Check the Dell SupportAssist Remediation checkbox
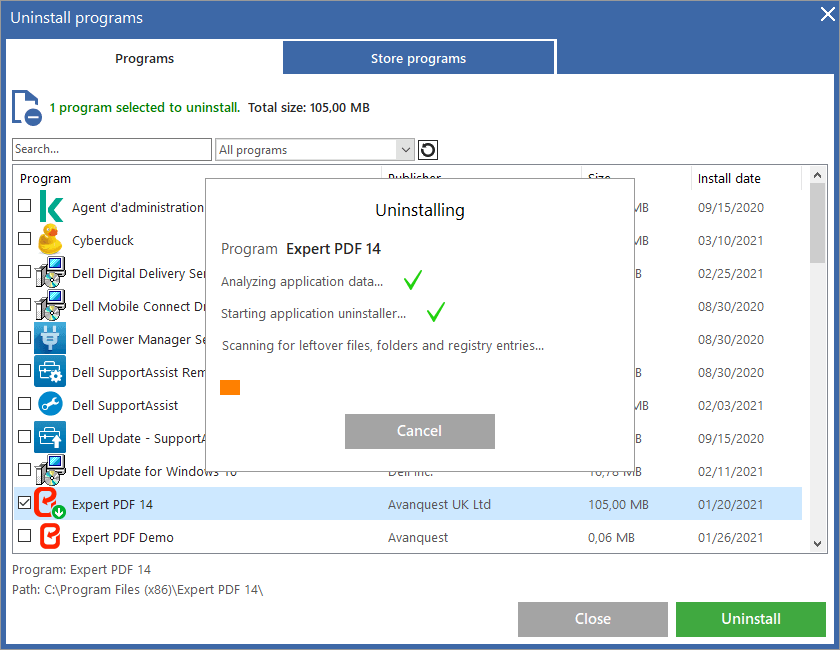The width and height of the screenshot is (840, 650). [x=25, y=370]
